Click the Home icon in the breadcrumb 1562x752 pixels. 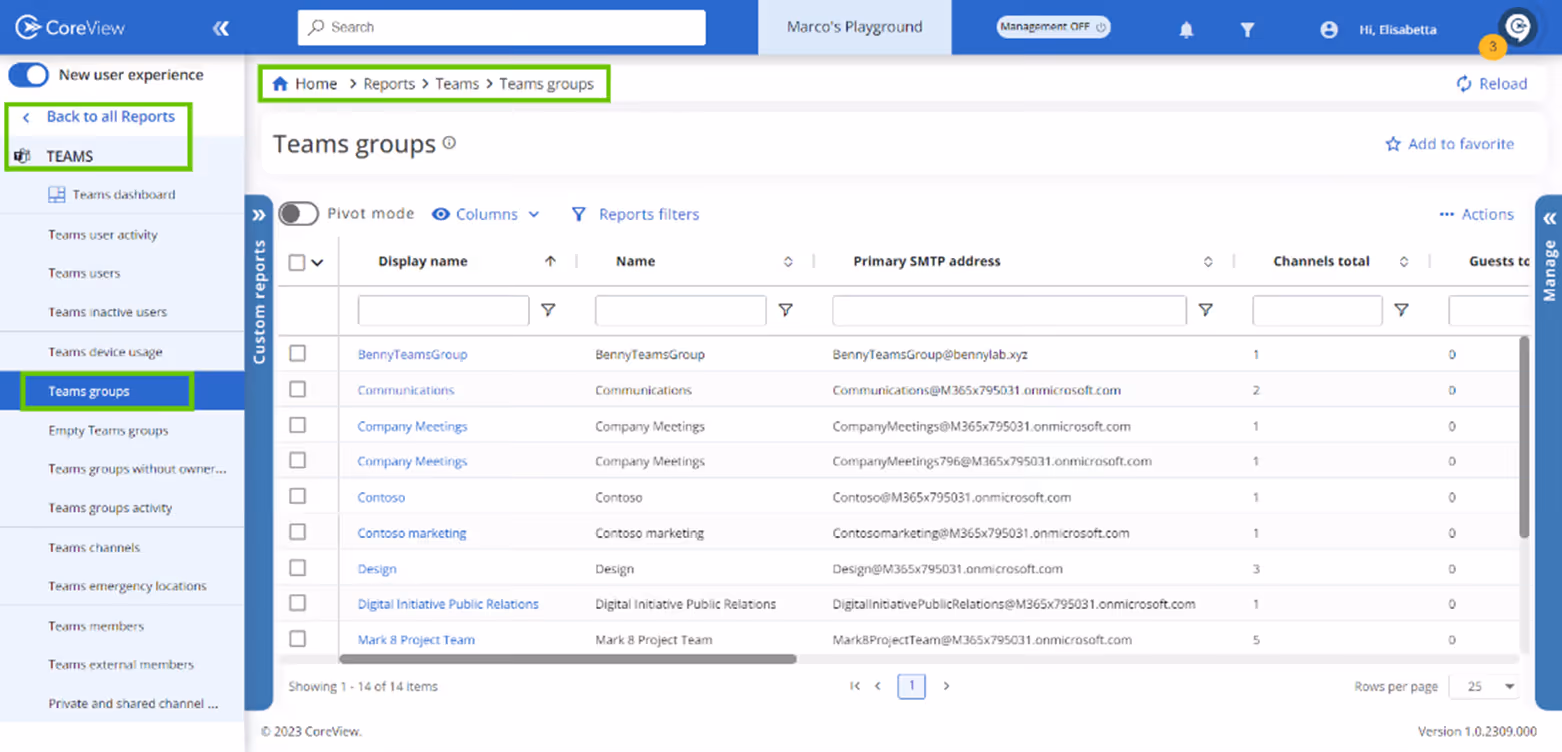point(280,83)
